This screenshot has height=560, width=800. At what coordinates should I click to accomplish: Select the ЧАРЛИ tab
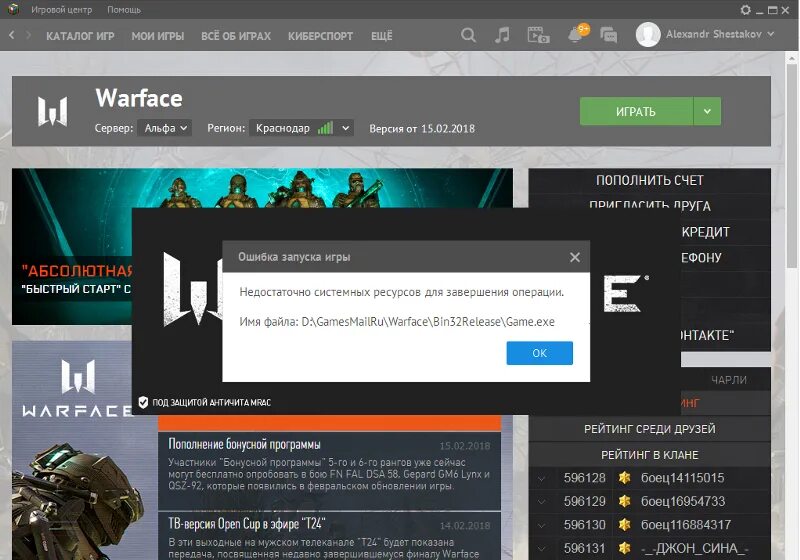tap(729, 379)
